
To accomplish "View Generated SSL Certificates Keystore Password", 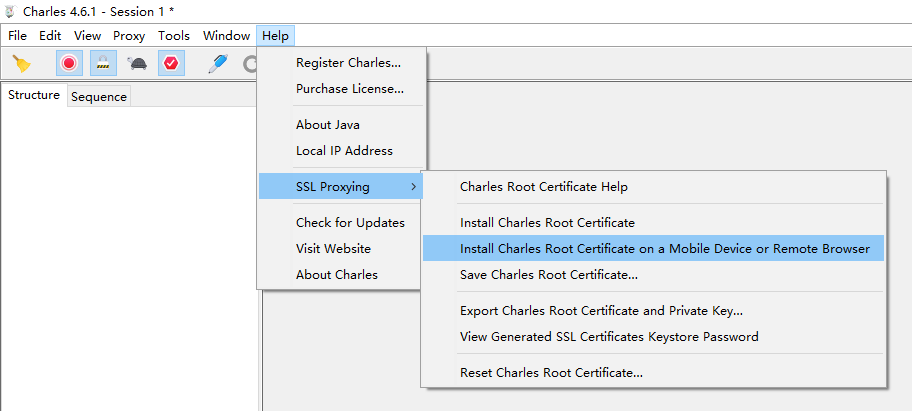I will pyautogui.click(x=653, y=337).
